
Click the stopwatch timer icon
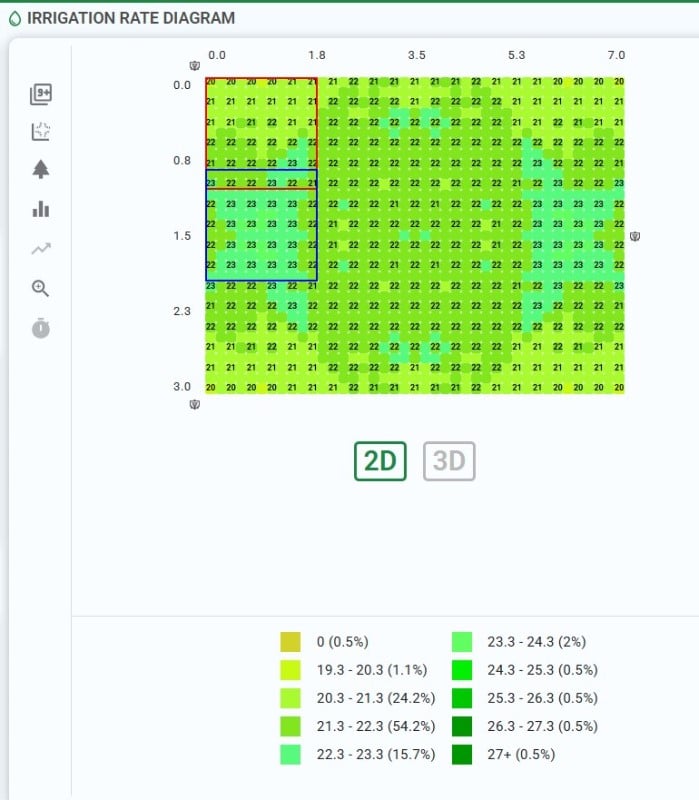click(x=41, y=328)
